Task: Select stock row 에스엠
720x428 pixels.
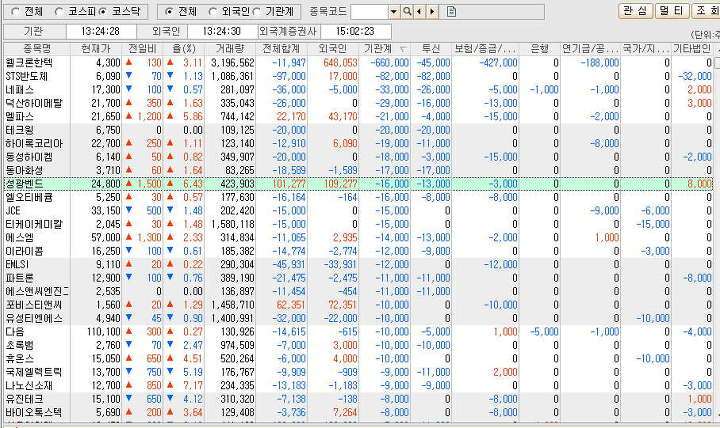Action: point(358,237)
